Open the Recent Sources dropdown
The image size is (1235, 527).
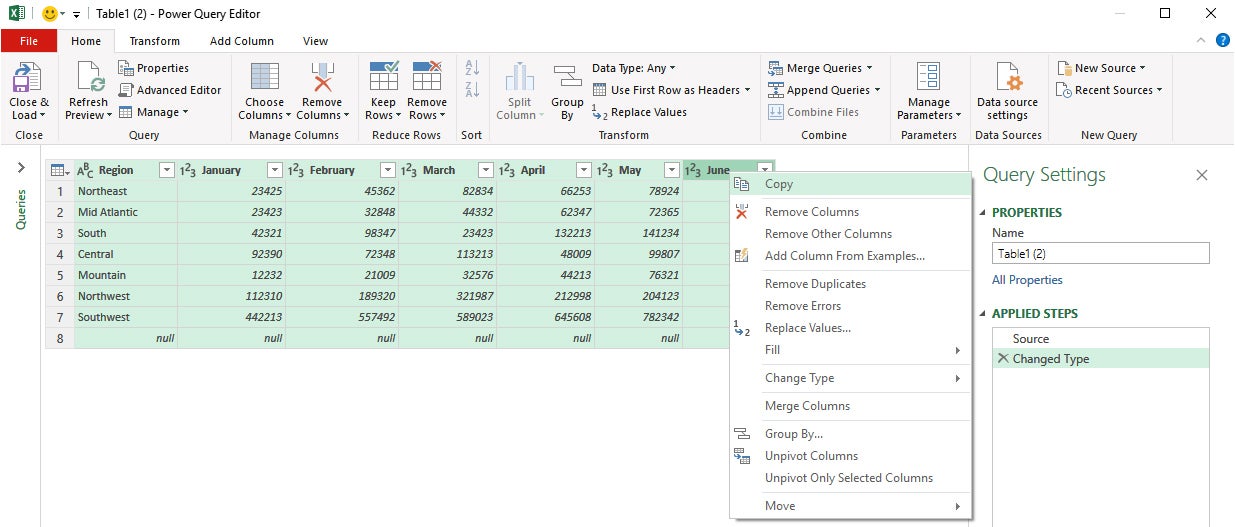(x=1110, y=90)
